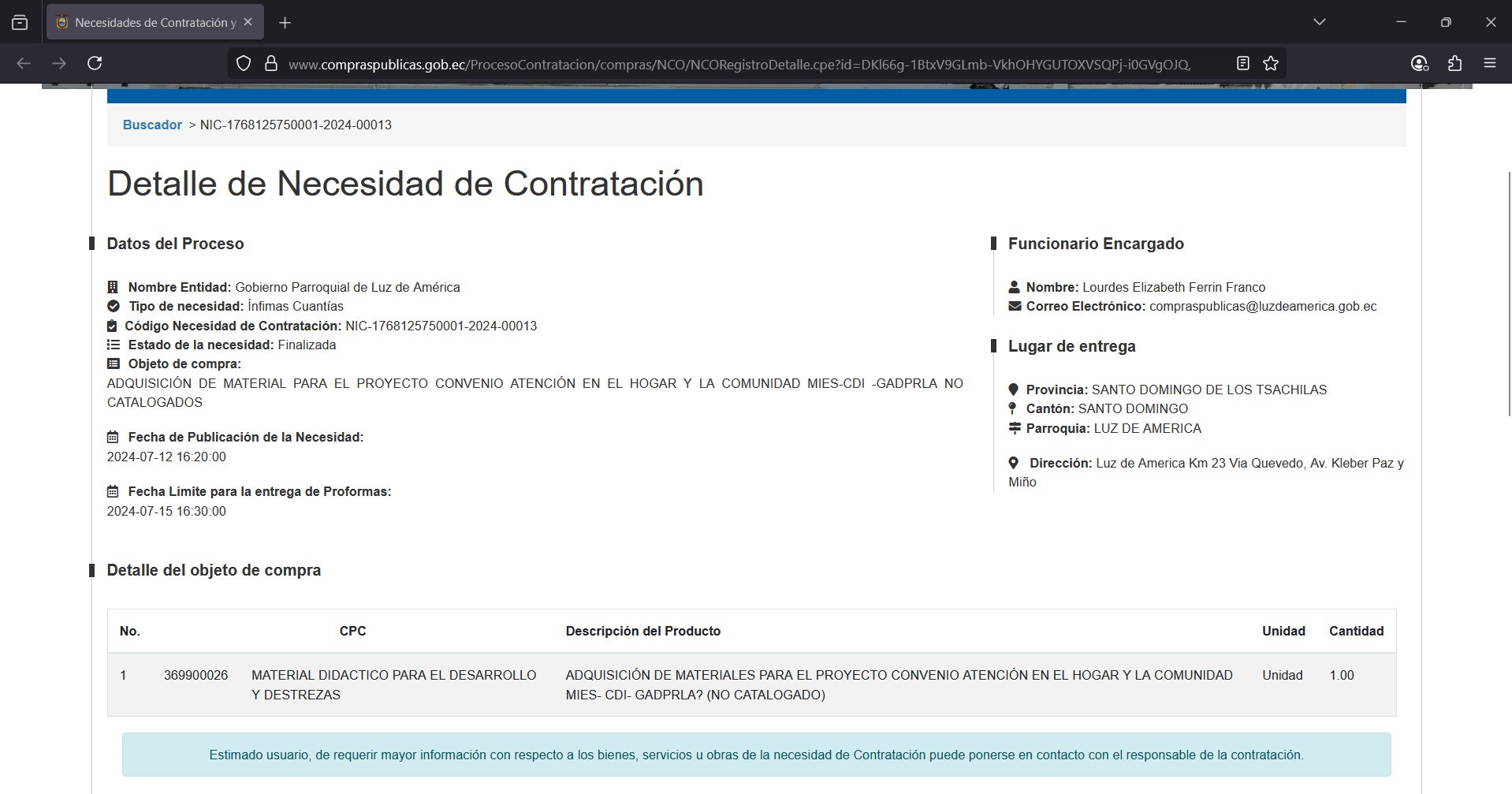Select name Lourdes Elizabeth Ferrin Franco
The height and width of the screenshot is (794, 1512).
[x=1174, y=287]
